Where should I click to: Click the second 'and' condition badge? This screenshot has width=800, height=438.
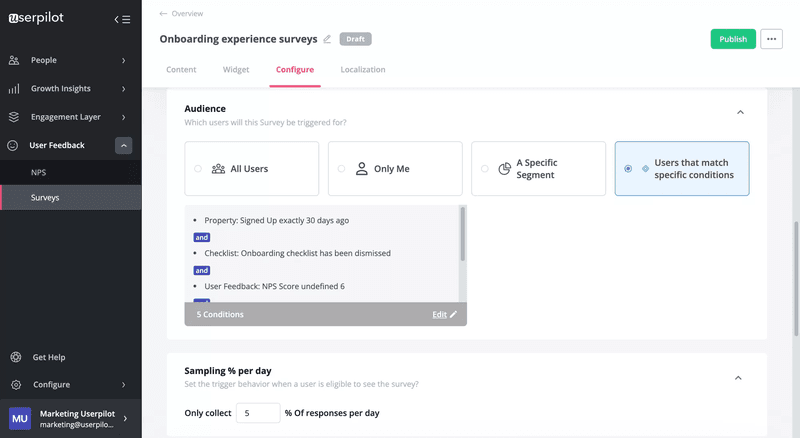coord(202,271)
